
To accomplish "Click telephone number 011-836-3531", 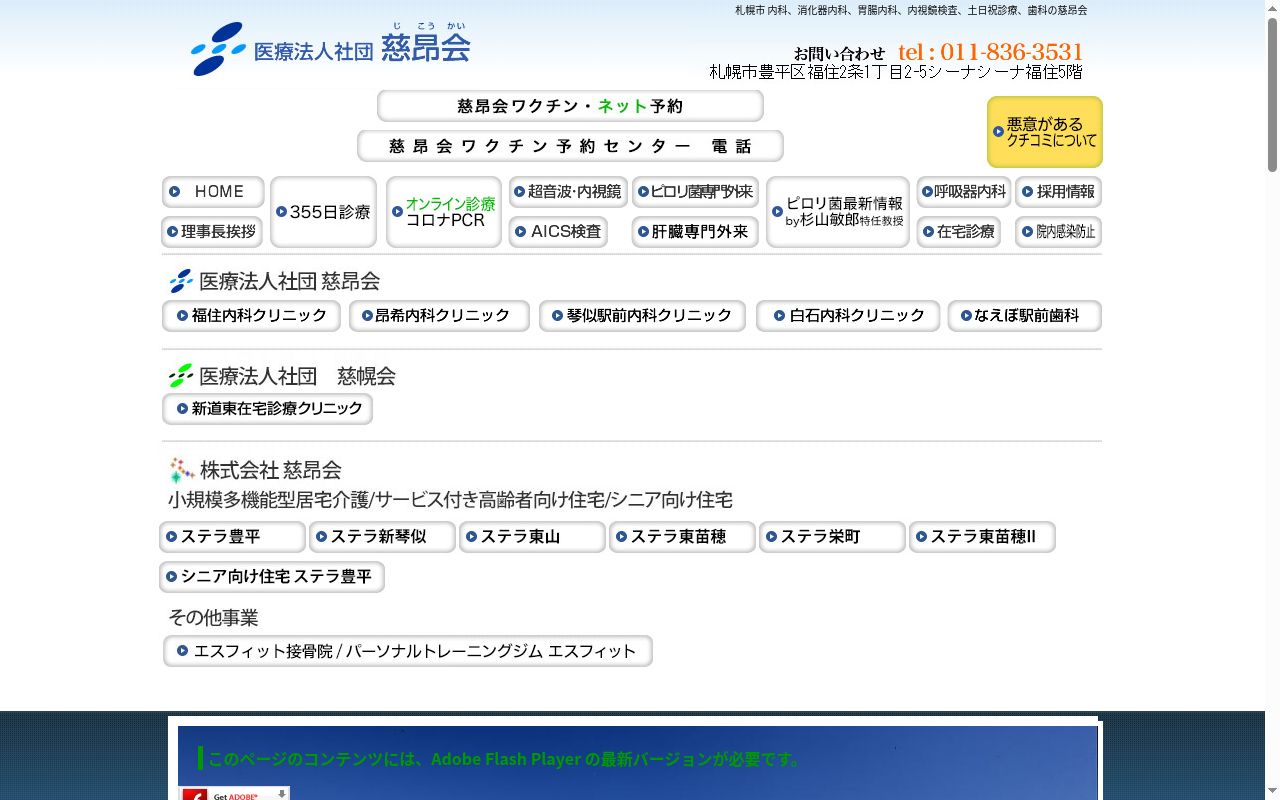I will point(990,52).
